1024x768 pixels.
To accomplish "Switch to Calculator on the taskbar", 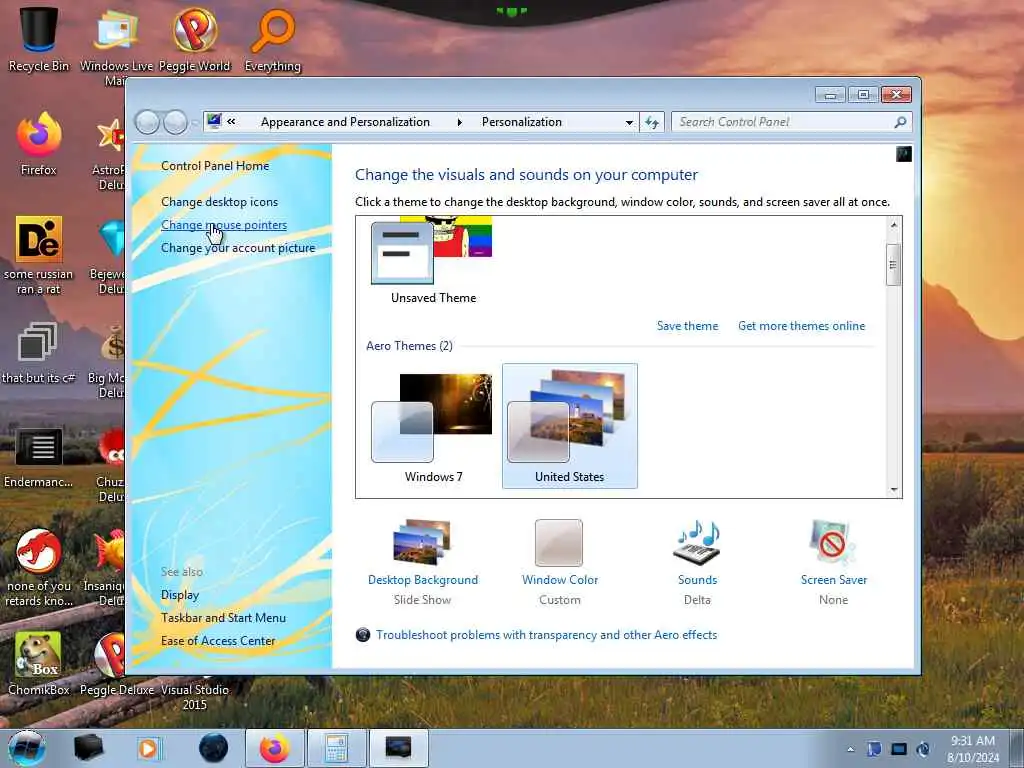I will coord(336,748).
